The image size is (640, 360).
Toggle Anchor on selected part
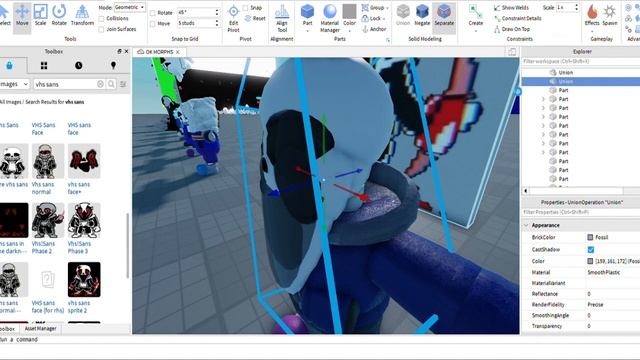[x=374, y=29]
